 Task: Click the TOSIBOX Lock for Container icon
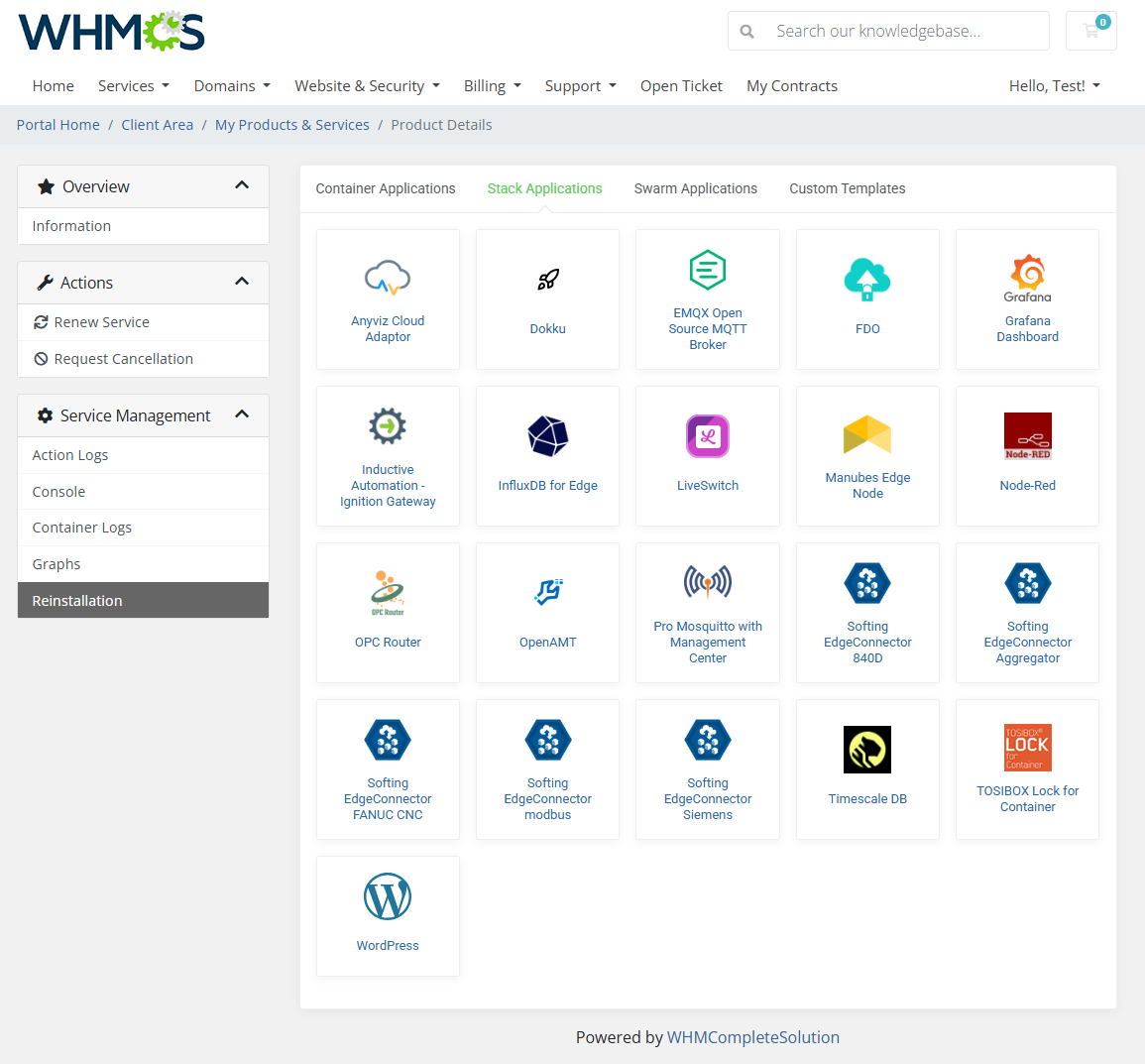tap(1027, 747)
